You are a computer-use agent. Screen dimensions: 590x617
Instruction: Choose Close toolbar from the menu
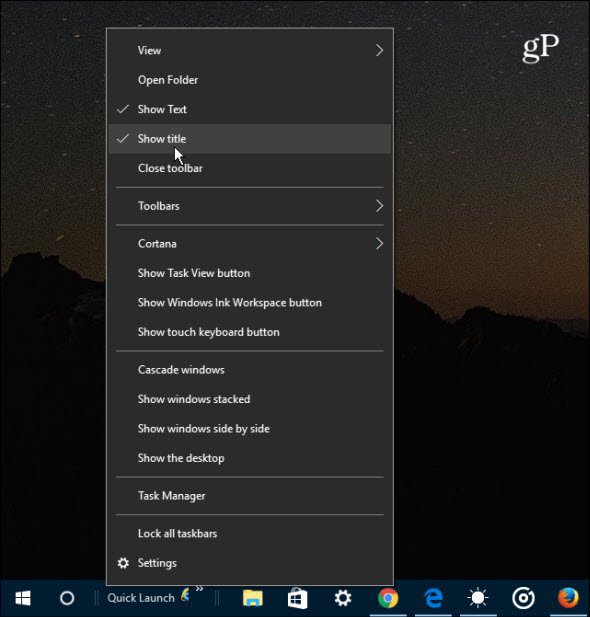click(x=250, y=168)
